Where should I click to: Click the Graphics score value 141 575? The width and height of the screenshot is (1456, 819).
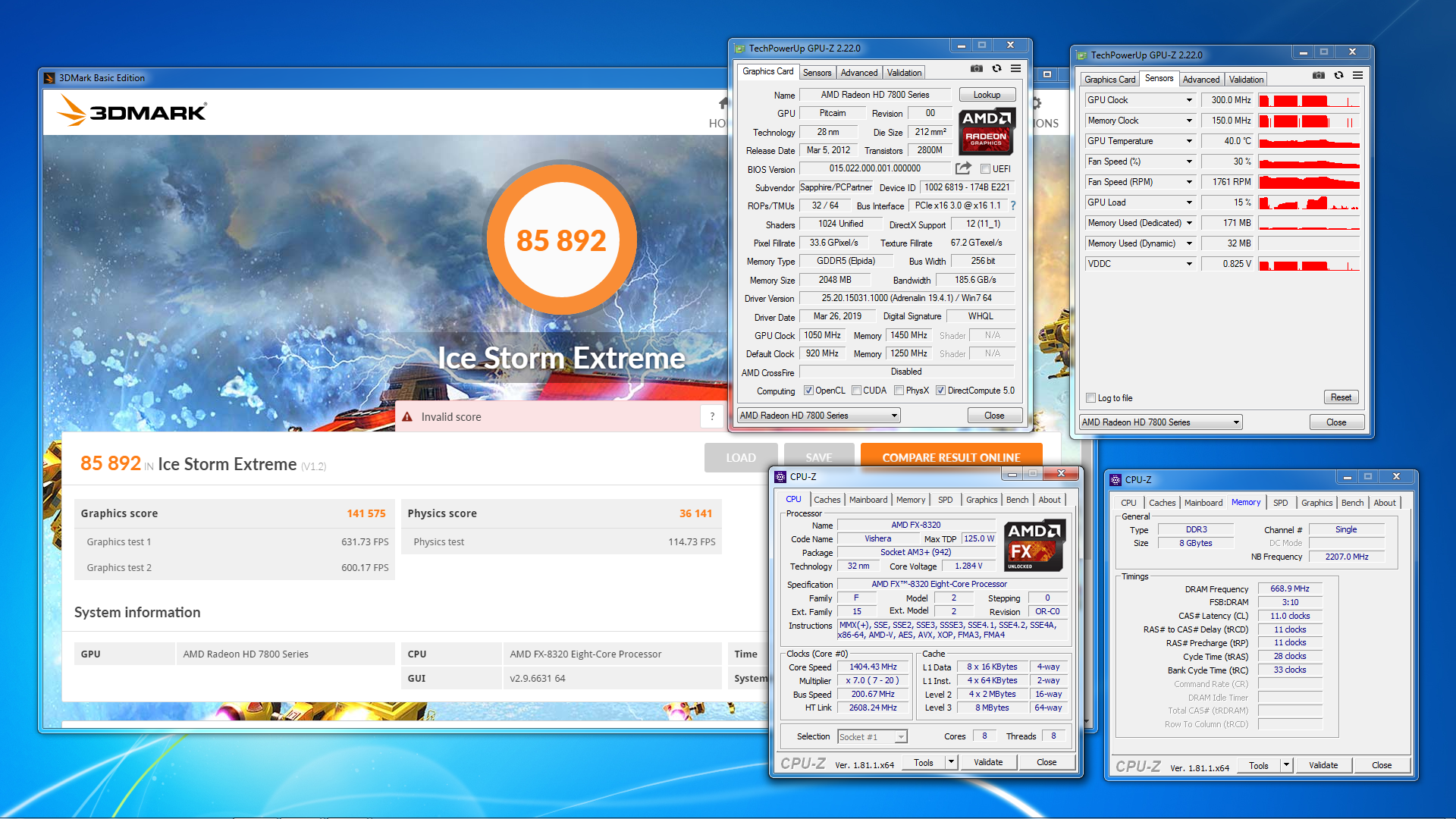[x=366, y=513]
